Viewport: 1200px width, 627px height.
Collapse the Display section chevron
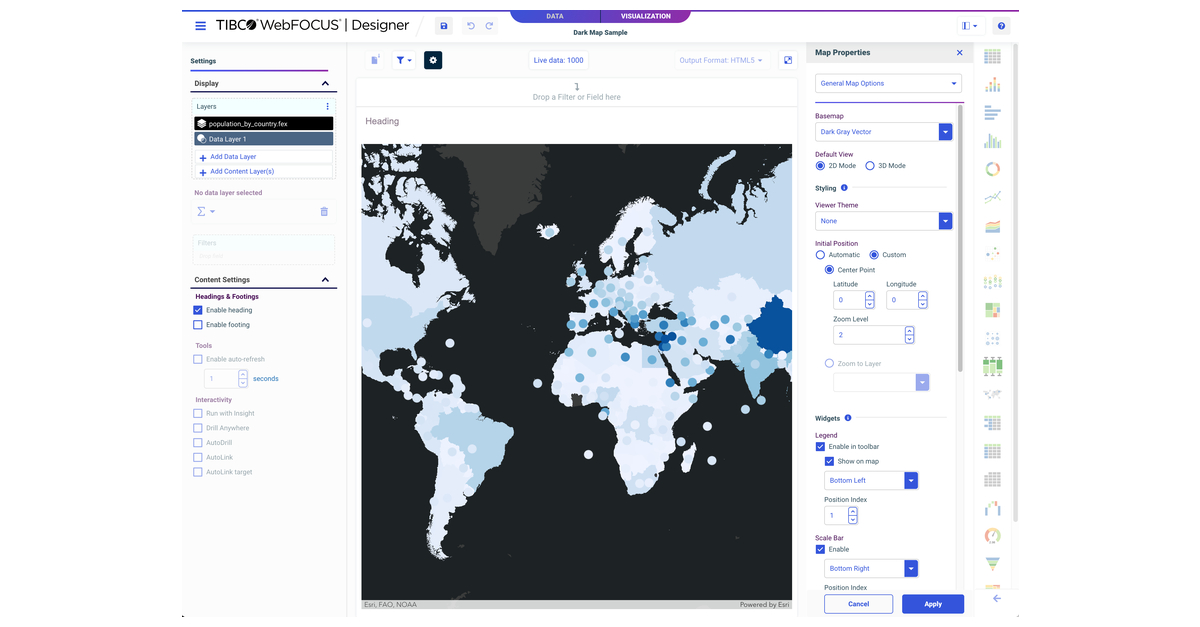pos(325,84)
